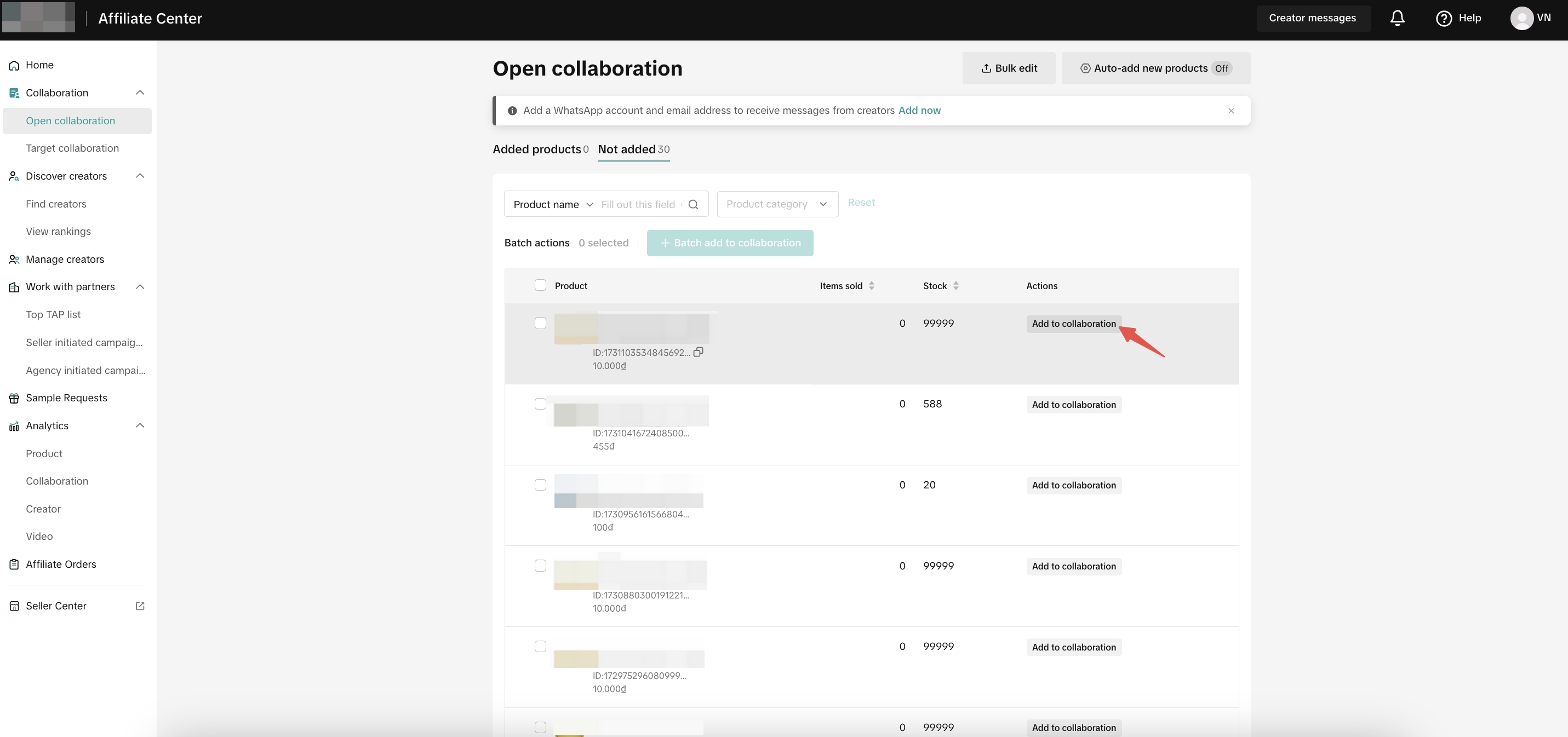Sort the Stock column arrows
1568x737 pixels.
pyautogui.click(x=955, y=285)
